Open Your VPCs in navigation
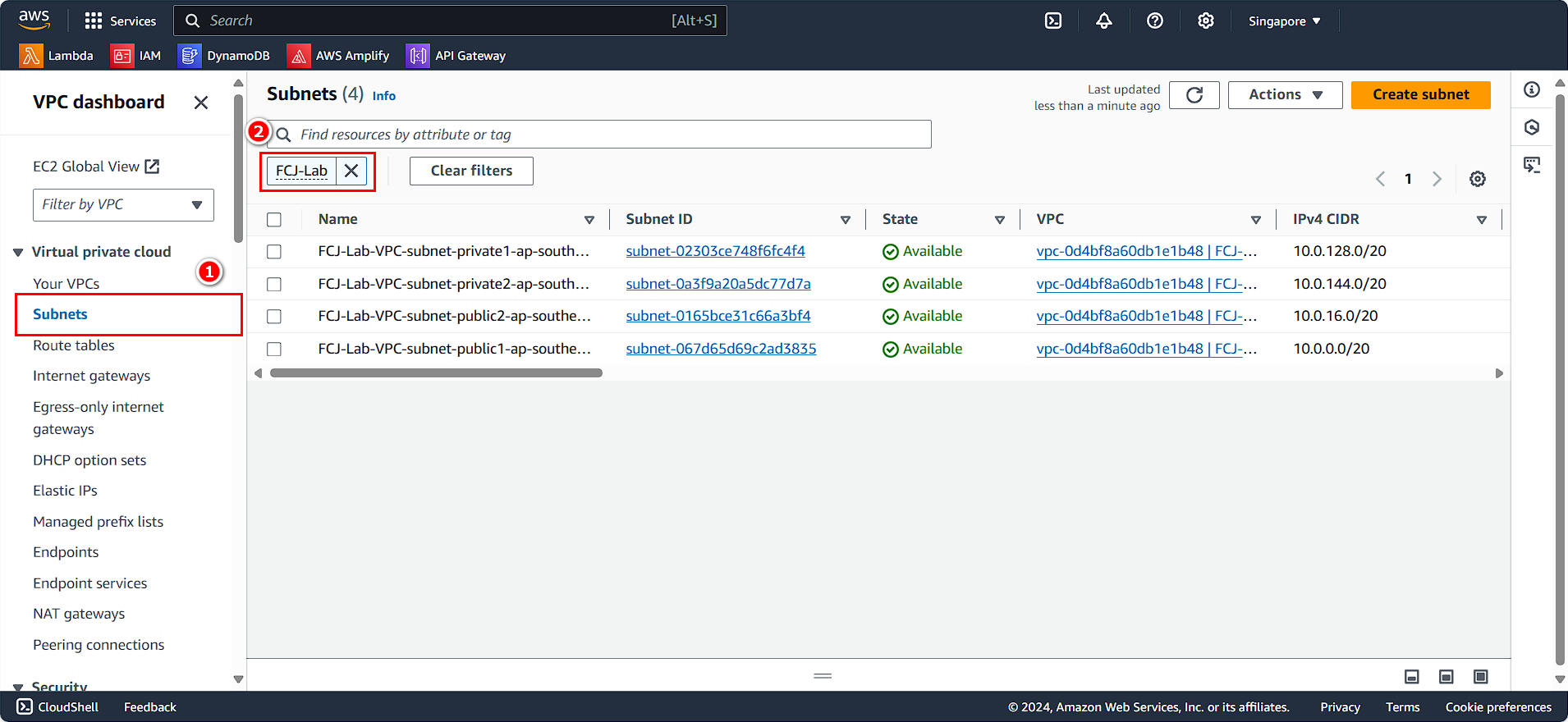1568x722 pixels. (x=66, y=284)
